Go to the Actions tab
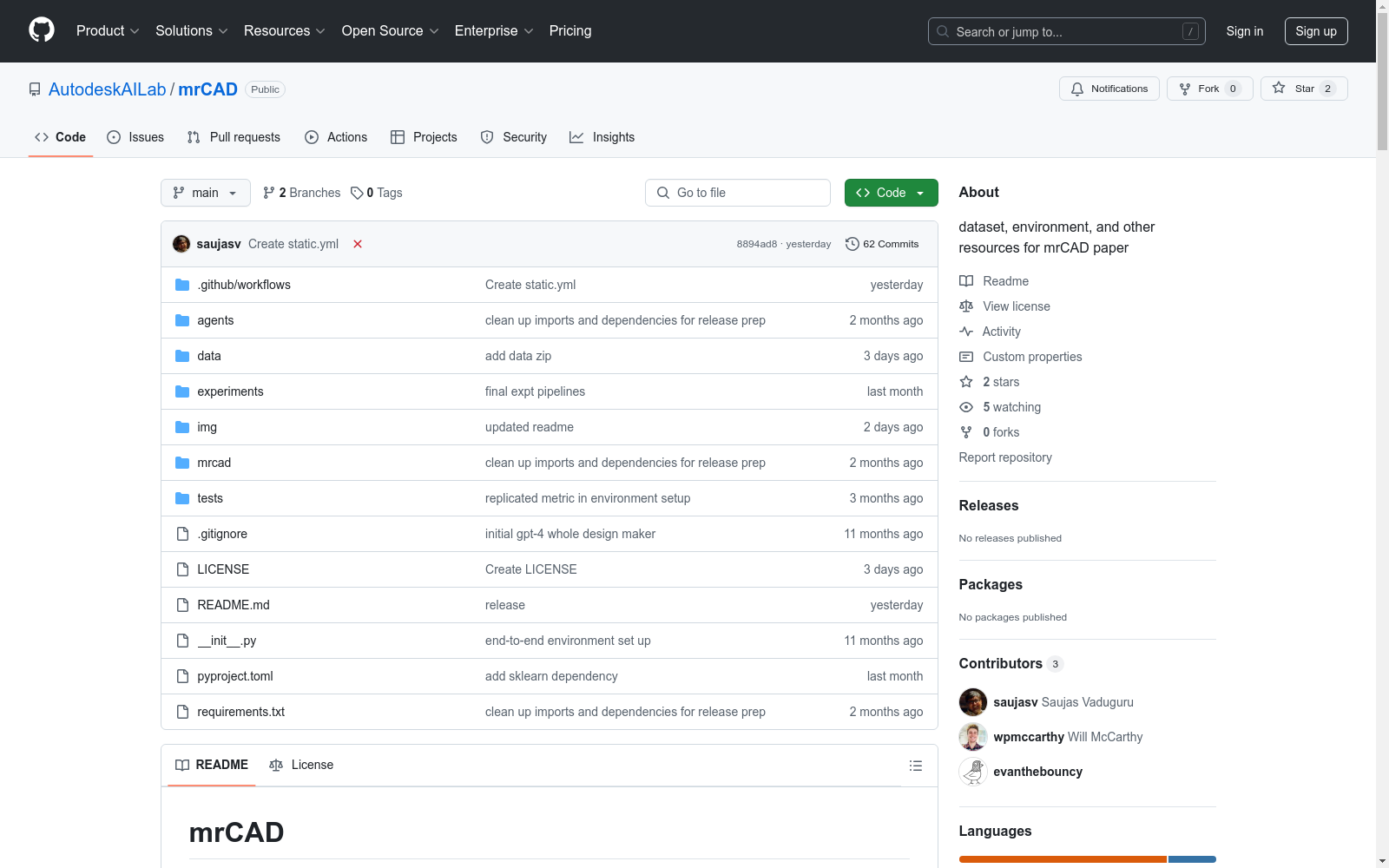1389x868 pixels. pyautogui.click(x=336, y=137)
